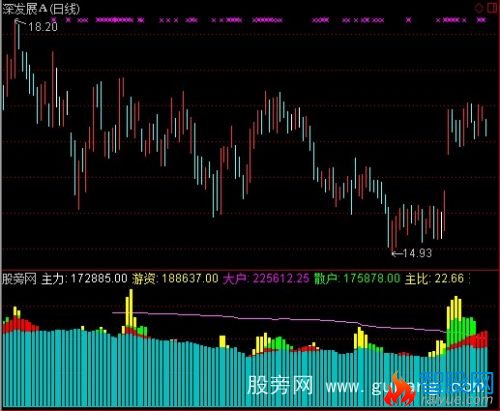The width and height of the screenshot is (500, 411).
Task: Click the 游资: 188637.00 indicator value
Action: point(175,279)
